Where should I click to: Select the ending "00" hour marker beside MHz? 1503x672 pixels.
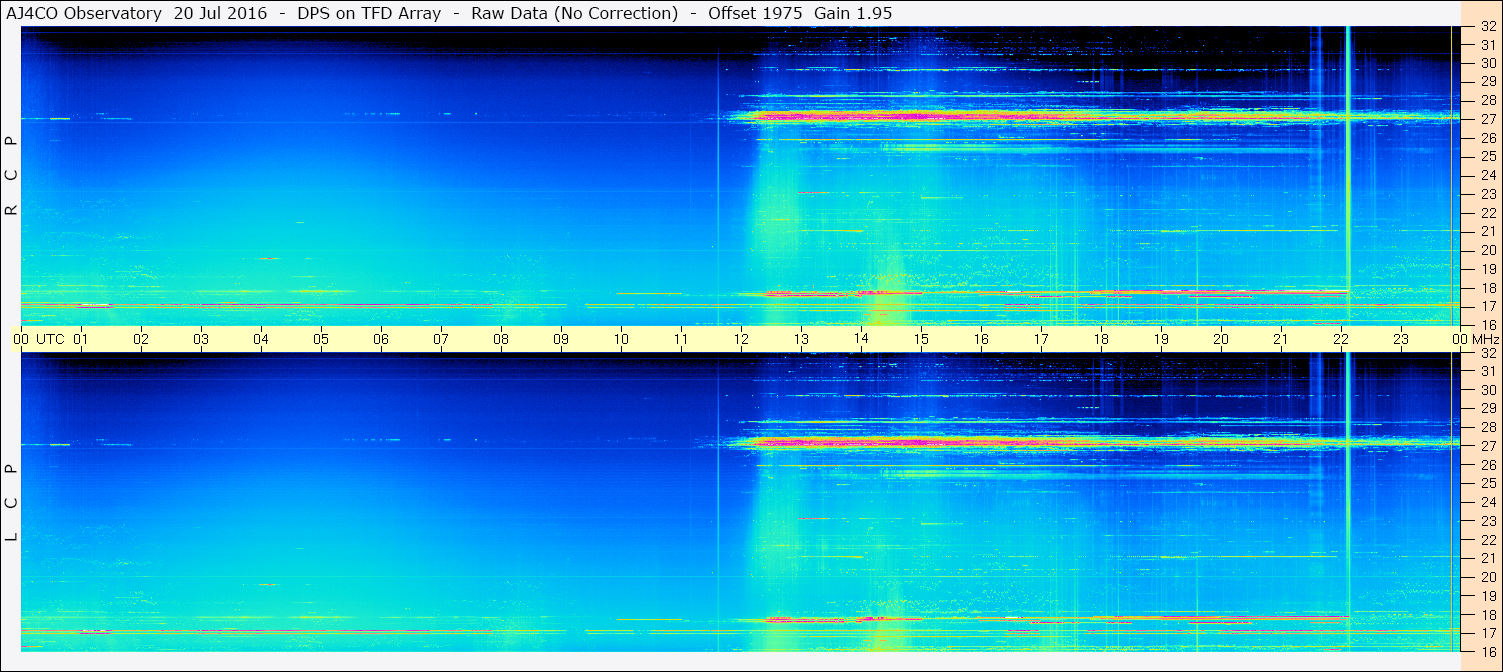[x=1461, y=339]
